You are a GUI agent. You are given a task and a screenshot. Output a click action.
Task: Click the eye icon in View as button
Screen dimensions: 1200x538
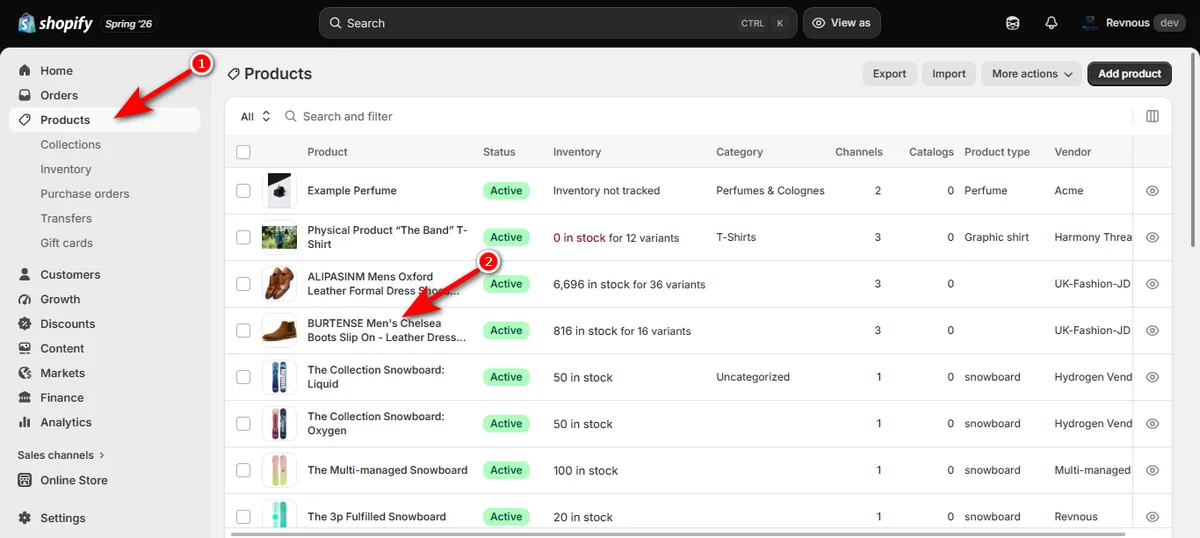point(818,23)
